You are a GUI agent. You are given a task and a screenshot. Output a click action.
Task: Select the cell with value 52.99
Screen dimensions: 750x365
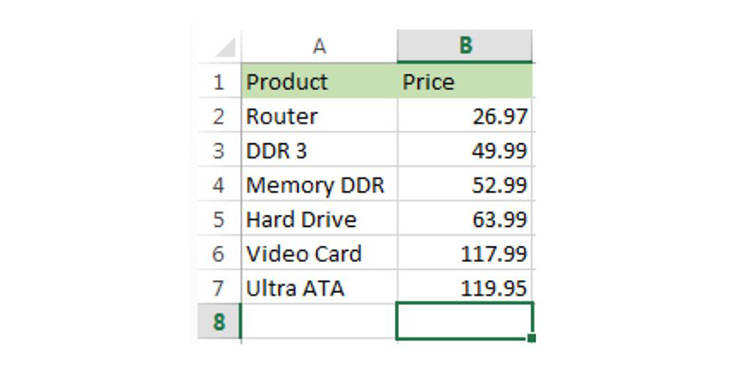click(x=464, y=185)
